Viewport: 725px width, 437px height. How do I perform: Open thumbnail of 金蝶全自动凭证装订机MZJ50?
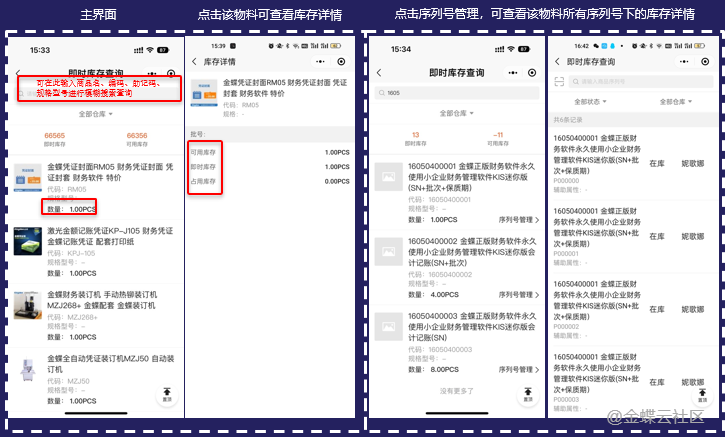(28, 369)
